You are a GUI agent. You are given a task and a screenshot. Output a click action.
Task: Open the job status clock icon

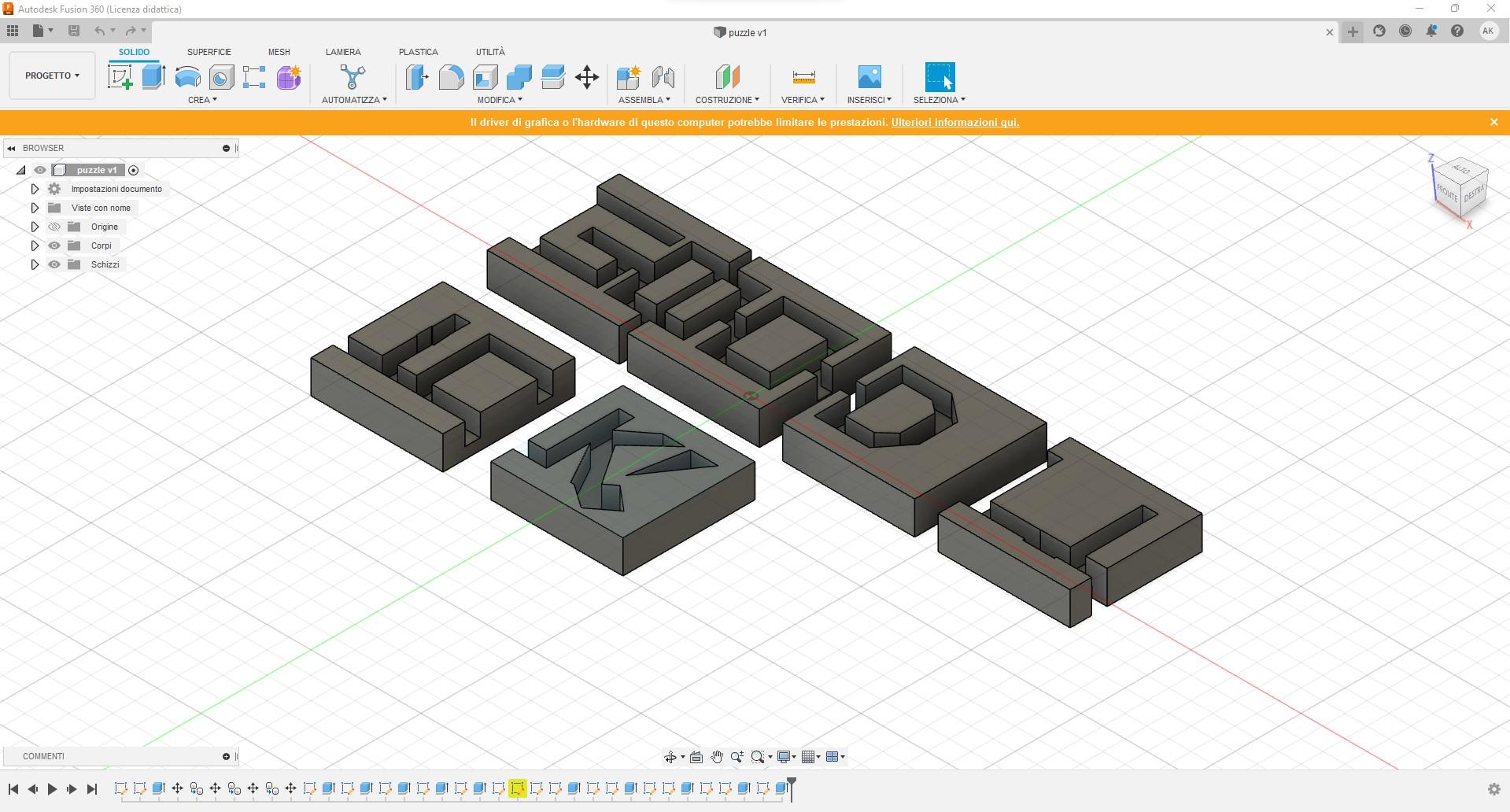click(x=1405, y=31)
